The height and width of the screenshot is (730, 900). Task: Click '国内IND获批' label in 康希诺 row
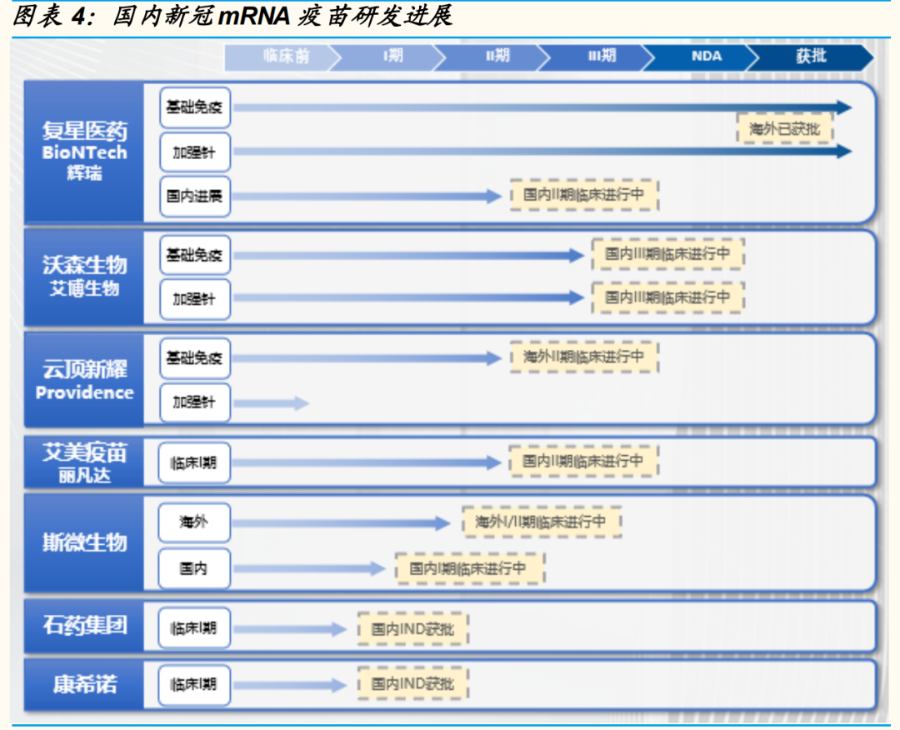click(413, 684)
